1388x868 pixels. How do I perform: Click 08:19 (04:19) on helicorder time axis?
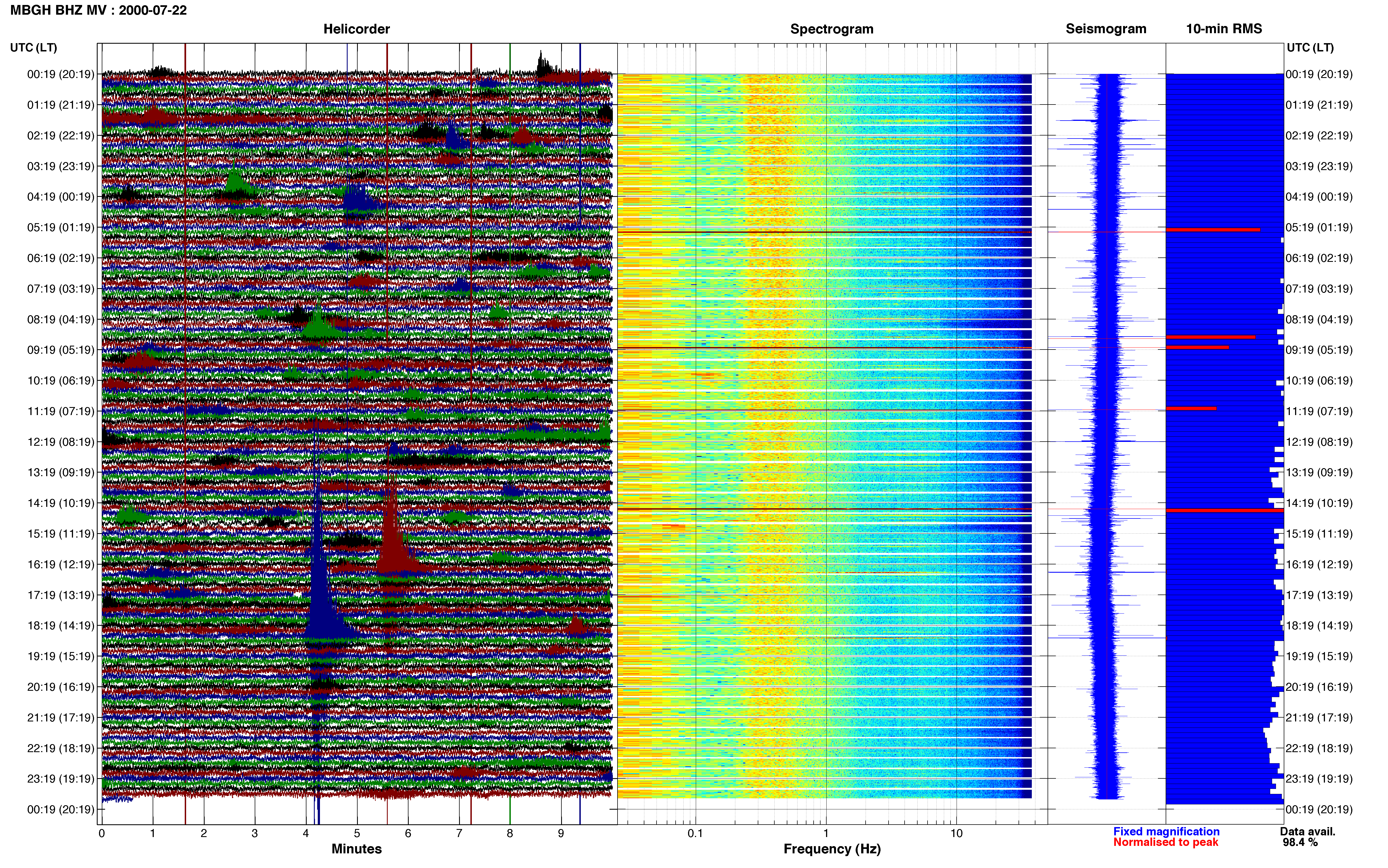60,319
